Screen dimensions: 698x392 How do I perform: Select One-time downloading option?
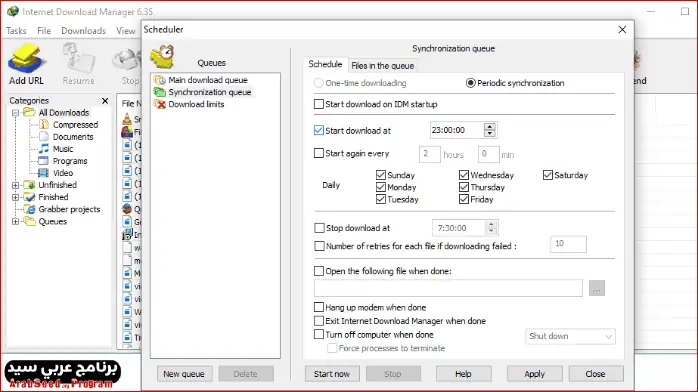pyautogui.click(x=318, y=83)
